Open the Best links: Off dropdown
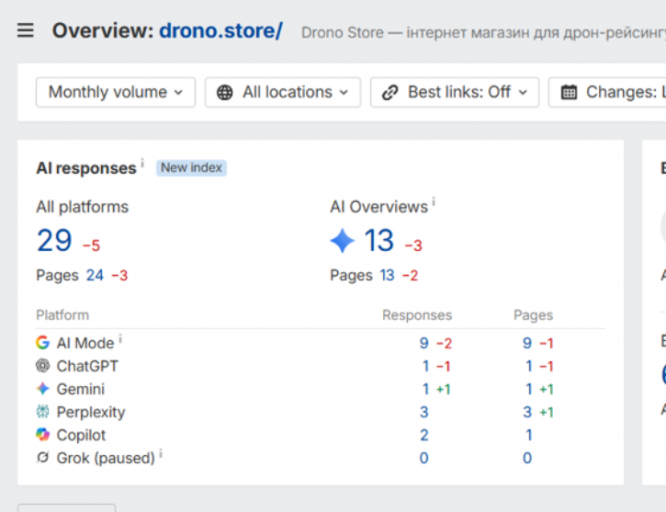 pos(454,92)
